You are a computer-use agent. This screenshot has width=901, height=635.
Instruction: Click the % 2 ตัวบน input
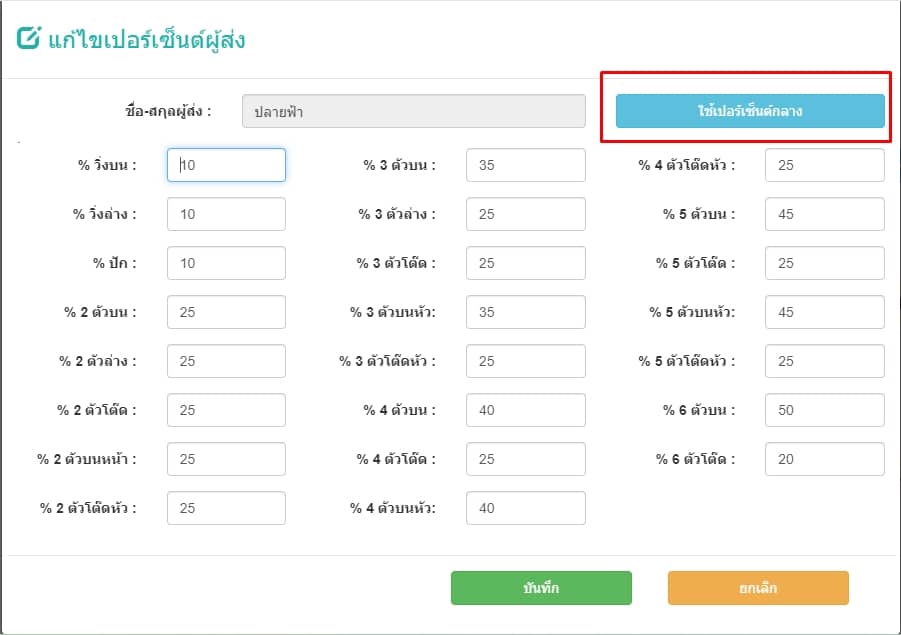[x=226, y=312]
